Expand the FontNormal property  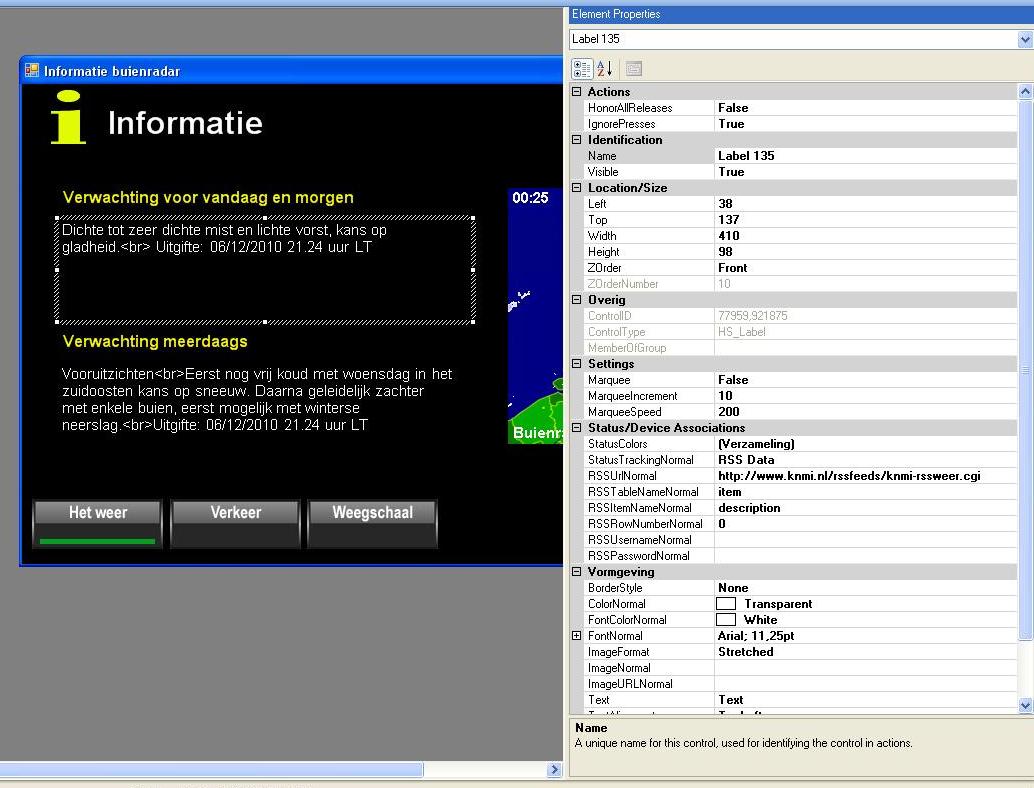577,636
